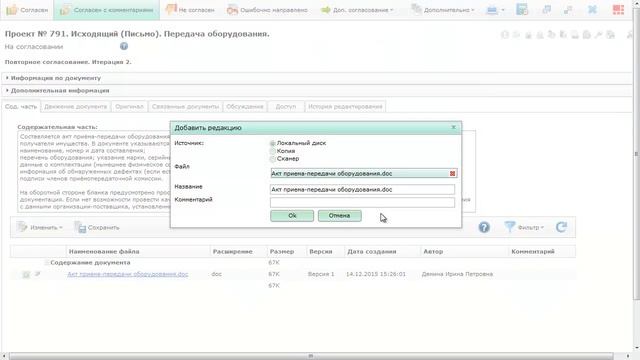The width and height of the screenshot is (640, 360).
Task: Click the first icon in the file row
Action: [26, 274]
